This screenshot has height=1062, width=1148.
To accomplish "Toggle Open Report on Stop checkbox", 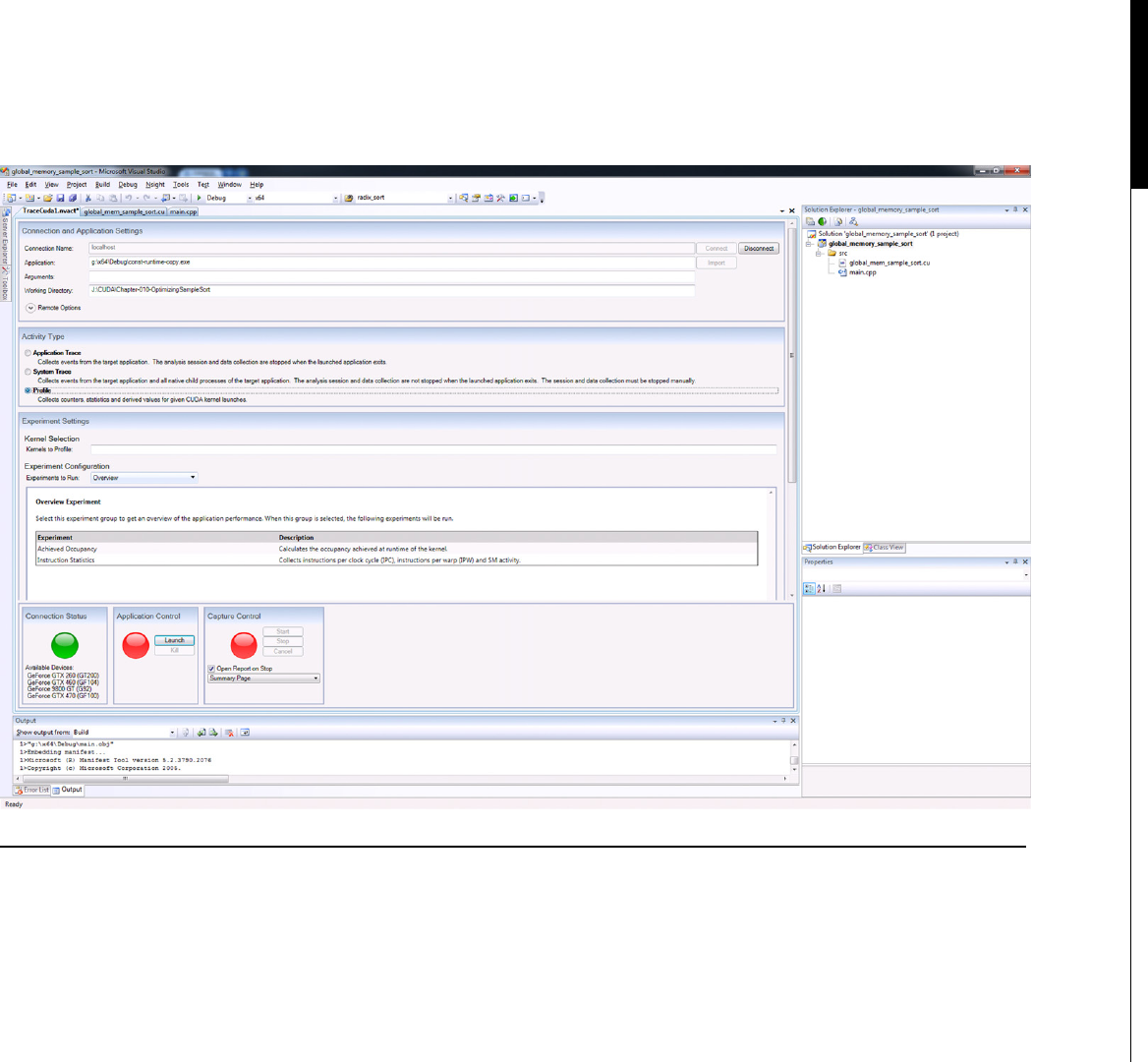I will [x=211, y=669].
